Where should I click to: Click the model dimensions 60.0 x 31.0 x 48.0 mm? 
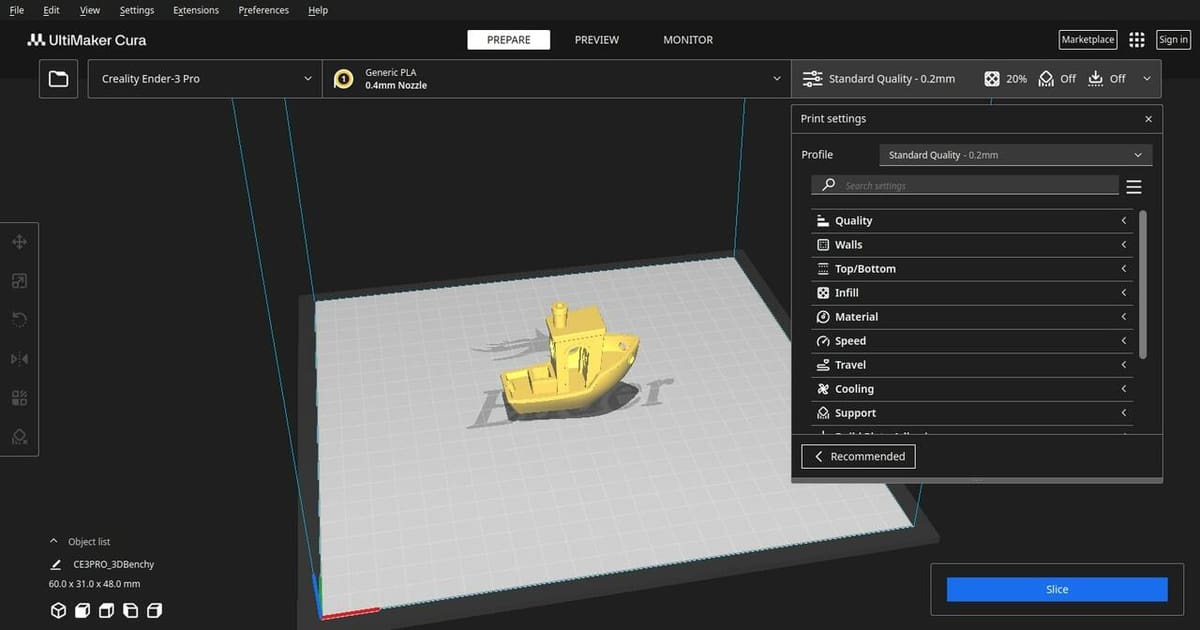94,584
